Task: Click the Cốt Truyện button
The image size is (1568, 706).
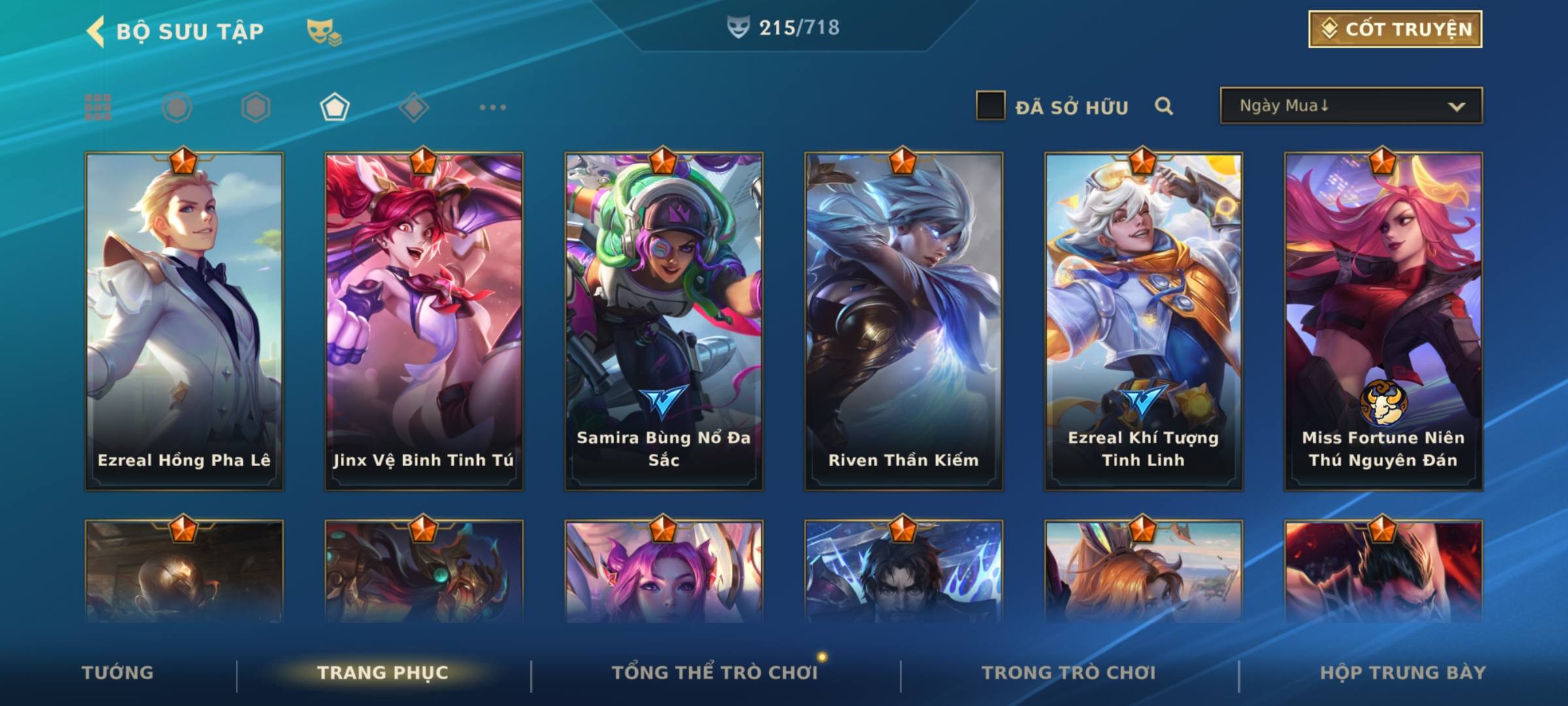Action: [1395, 29]
